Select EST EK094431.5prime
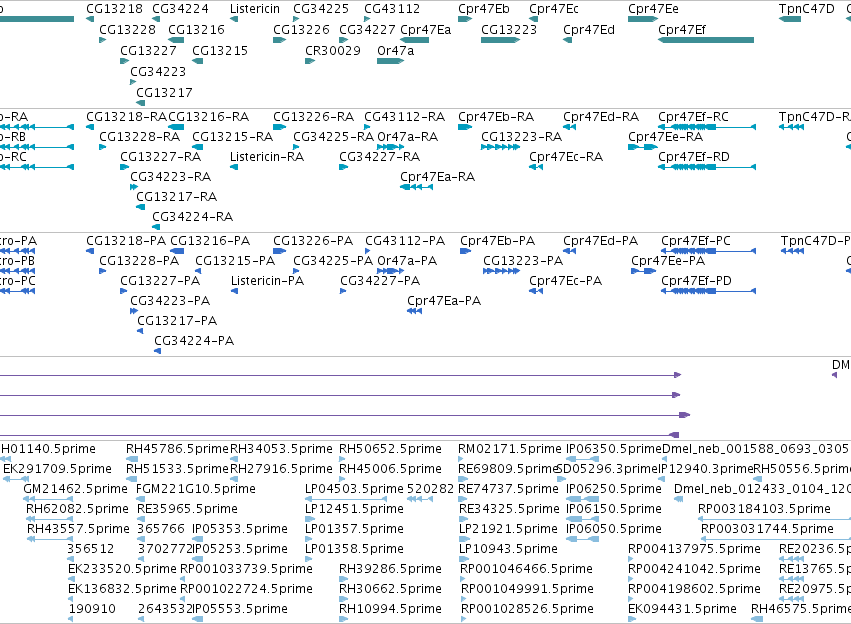The height and width of the screenshot is (624, 851). (682, 609)
